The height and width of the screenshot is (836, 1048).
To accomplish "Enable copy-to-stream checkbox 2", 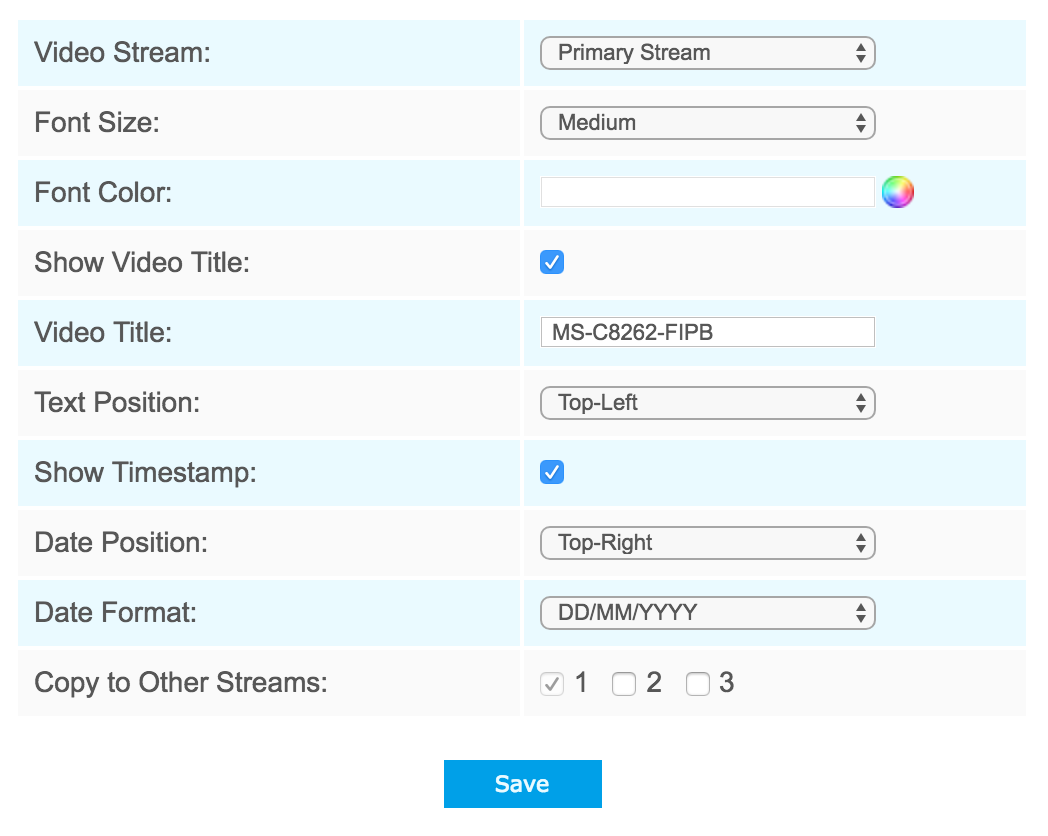I will click(x=624, y=683).
